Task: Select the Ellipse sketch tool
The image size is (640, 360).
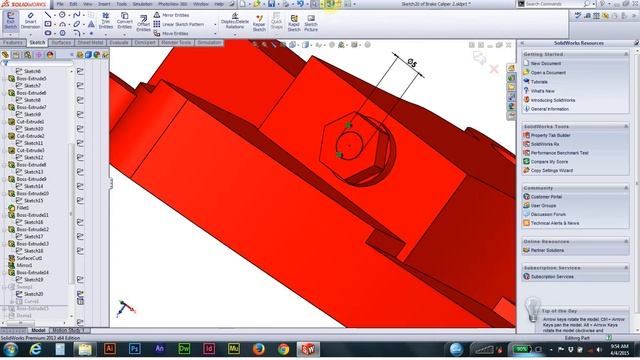Action: point(77,24)
